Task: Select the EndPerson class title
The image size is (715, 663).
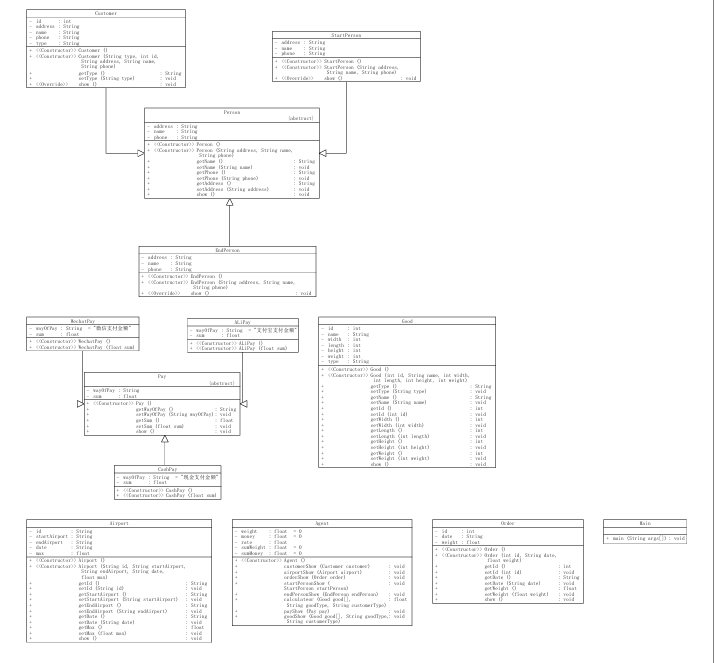Action: [228, 250]
